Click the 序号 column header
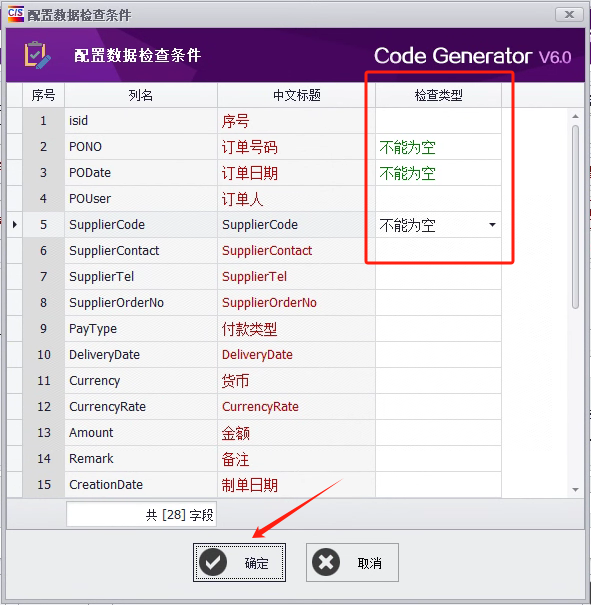 pyautogui.click(x=43, y=95)
